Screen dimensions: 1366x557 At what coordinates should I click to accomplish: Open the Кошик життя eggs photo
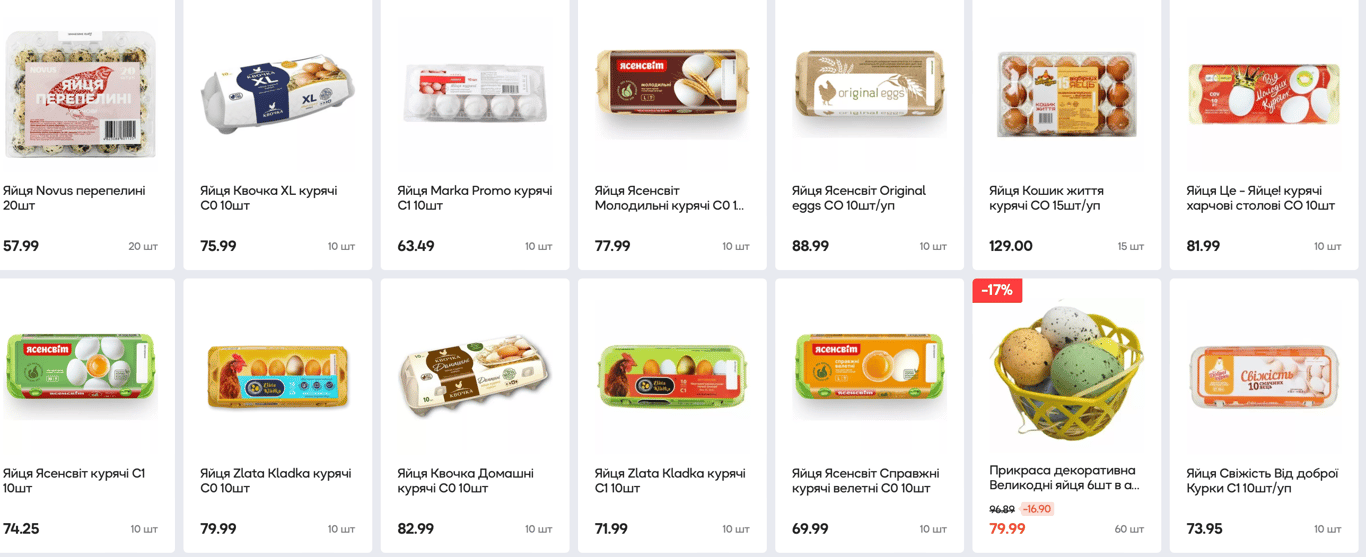click(x=1067, y=94)
